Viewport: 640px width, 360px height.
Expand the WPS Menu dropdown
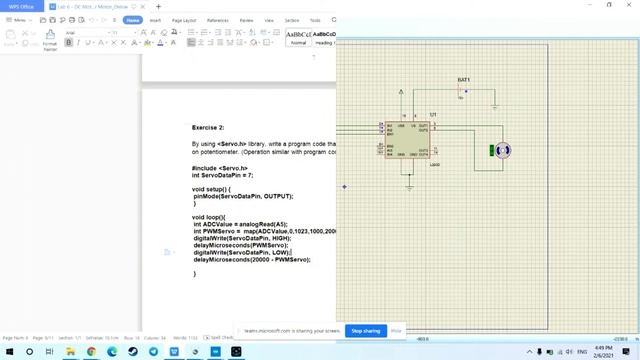pos(19,20)
